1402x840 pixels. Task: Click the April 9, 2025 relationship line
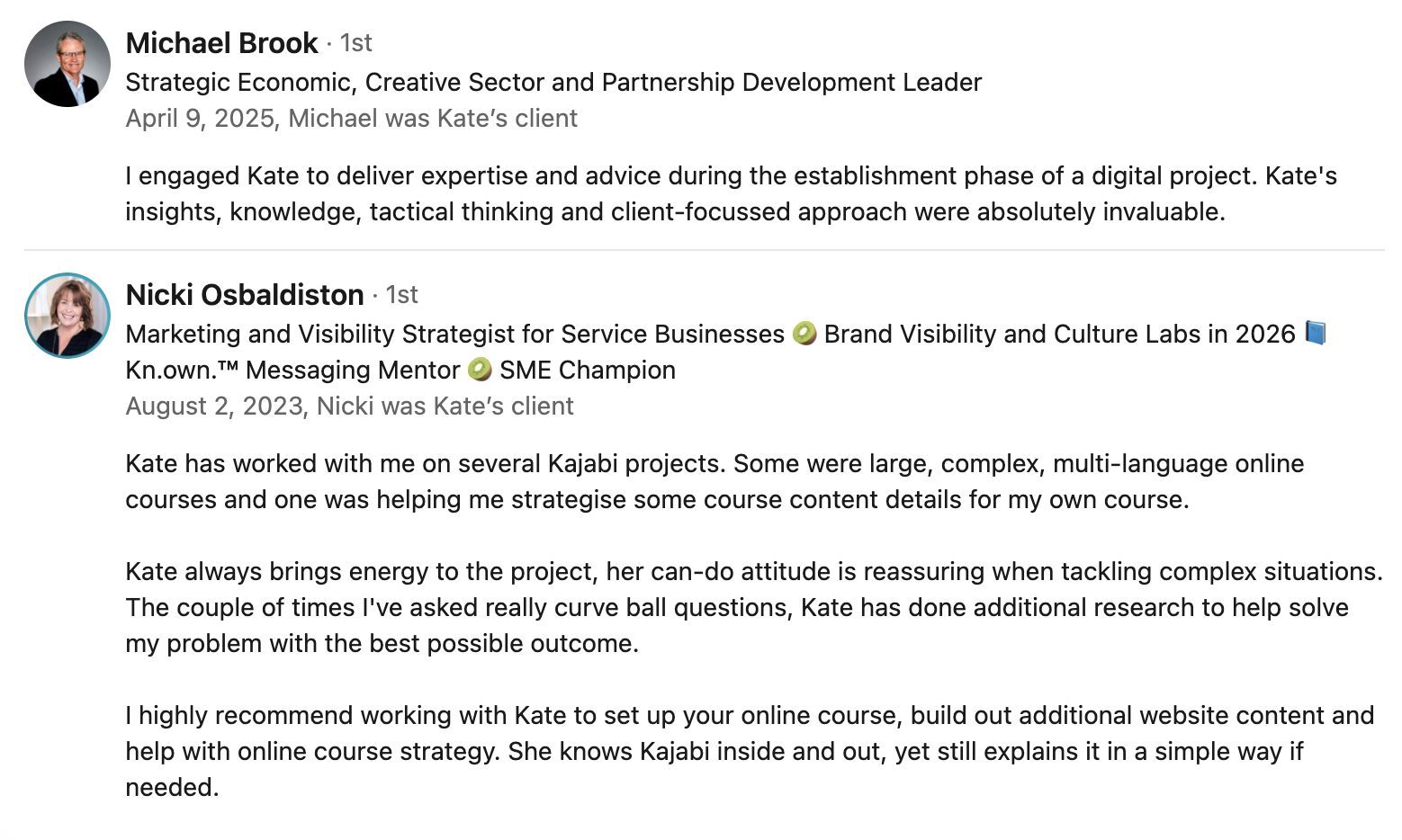click(x=351, y=118)
